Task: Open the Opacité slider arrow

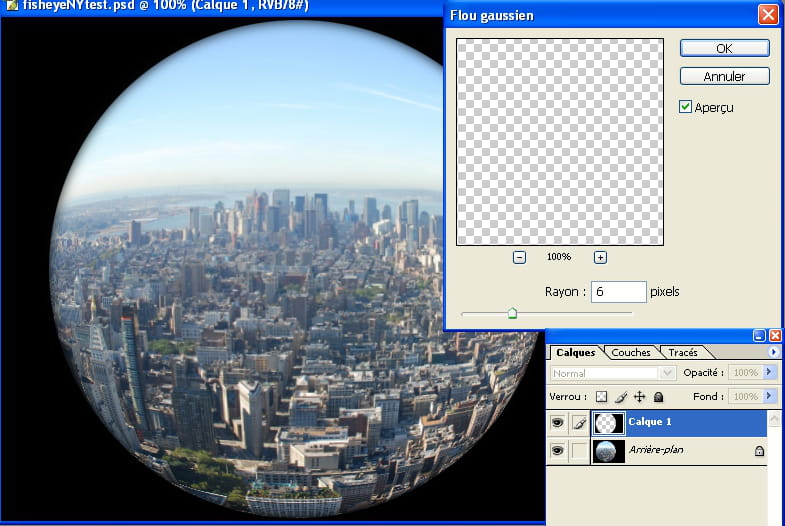Action: (x=769, y=372)
